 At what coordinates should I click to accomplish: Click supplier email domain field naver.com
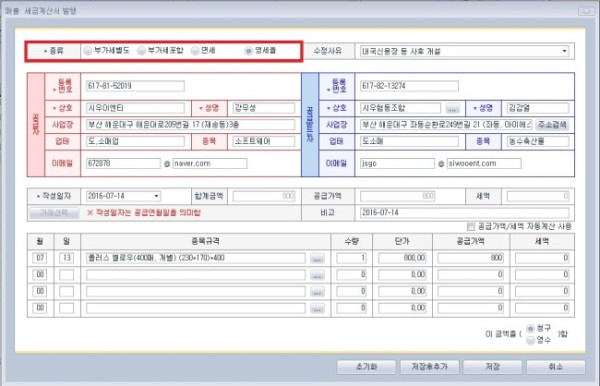click(210, 163)
